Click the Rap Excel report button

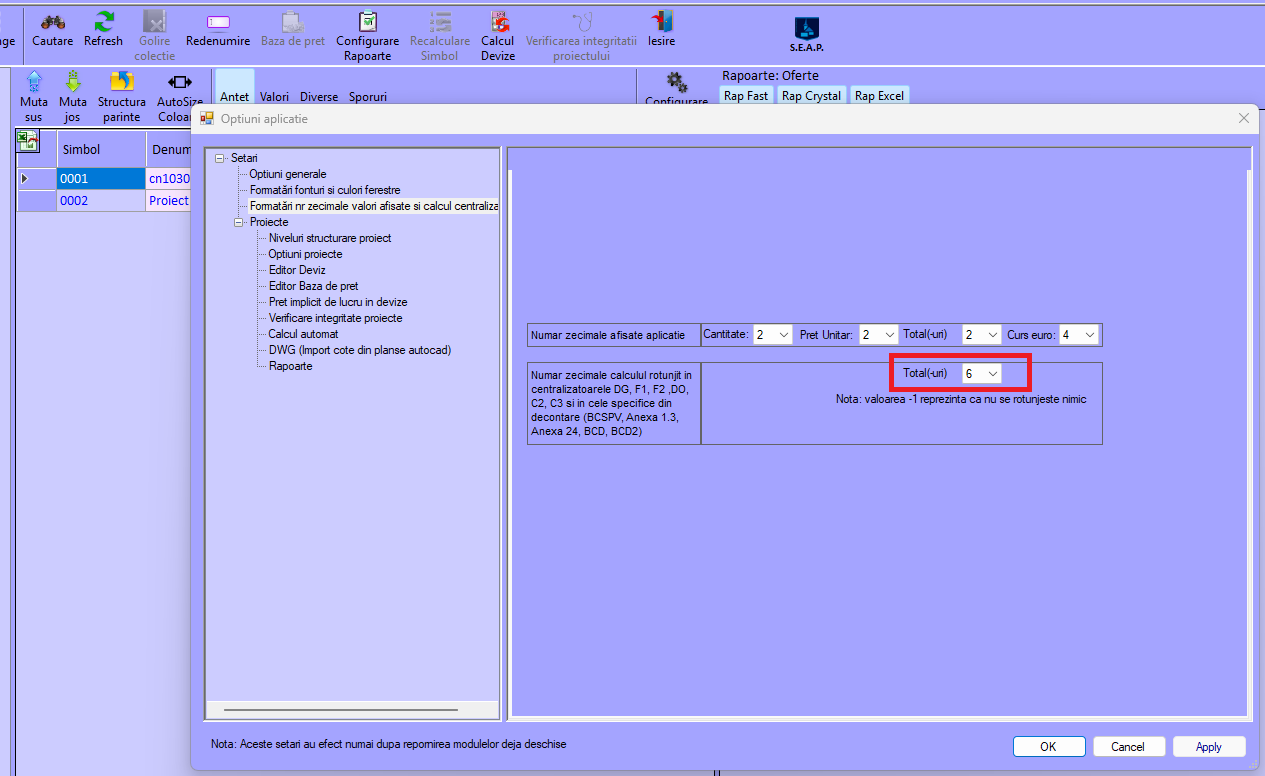(x=878, y=96)
